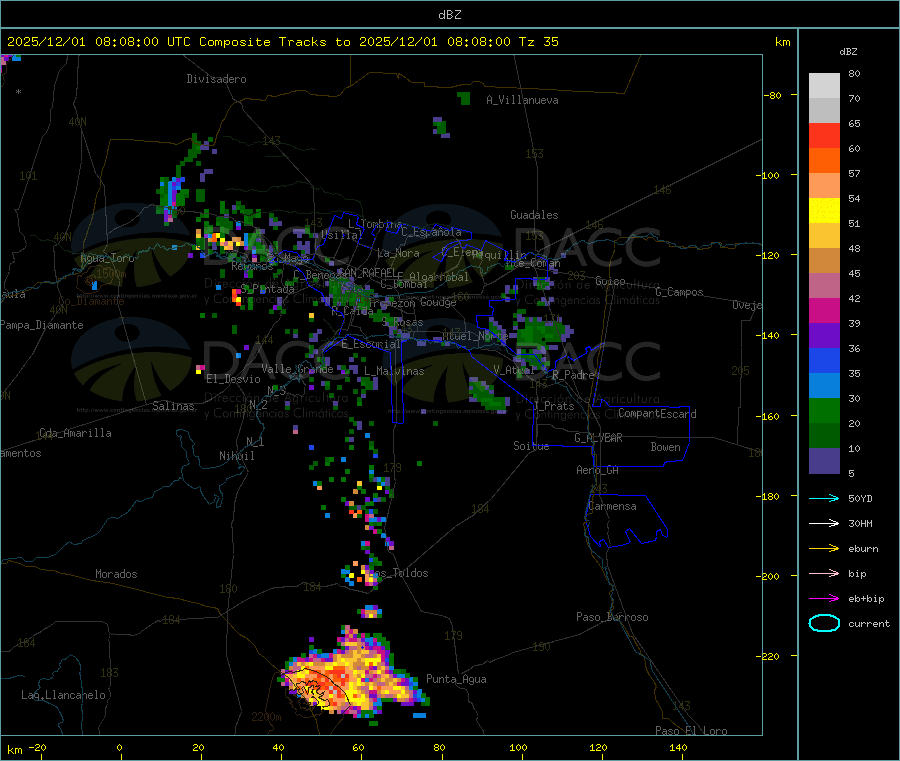Click the Salinas map label
The height and width of the screenshot is (761, 900).
173,406
